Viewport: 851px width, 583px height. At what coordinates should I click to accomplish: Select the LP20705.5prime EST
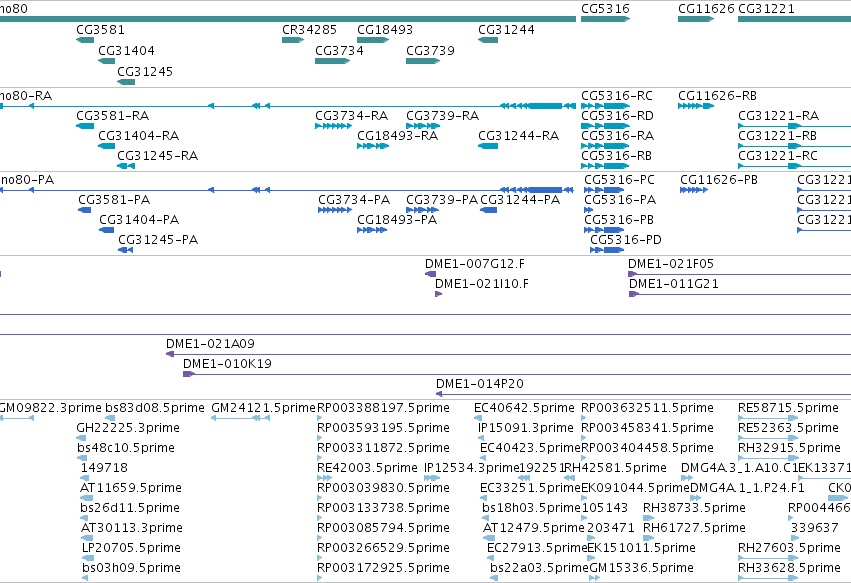pyautogui.click(x=88, y=559)
